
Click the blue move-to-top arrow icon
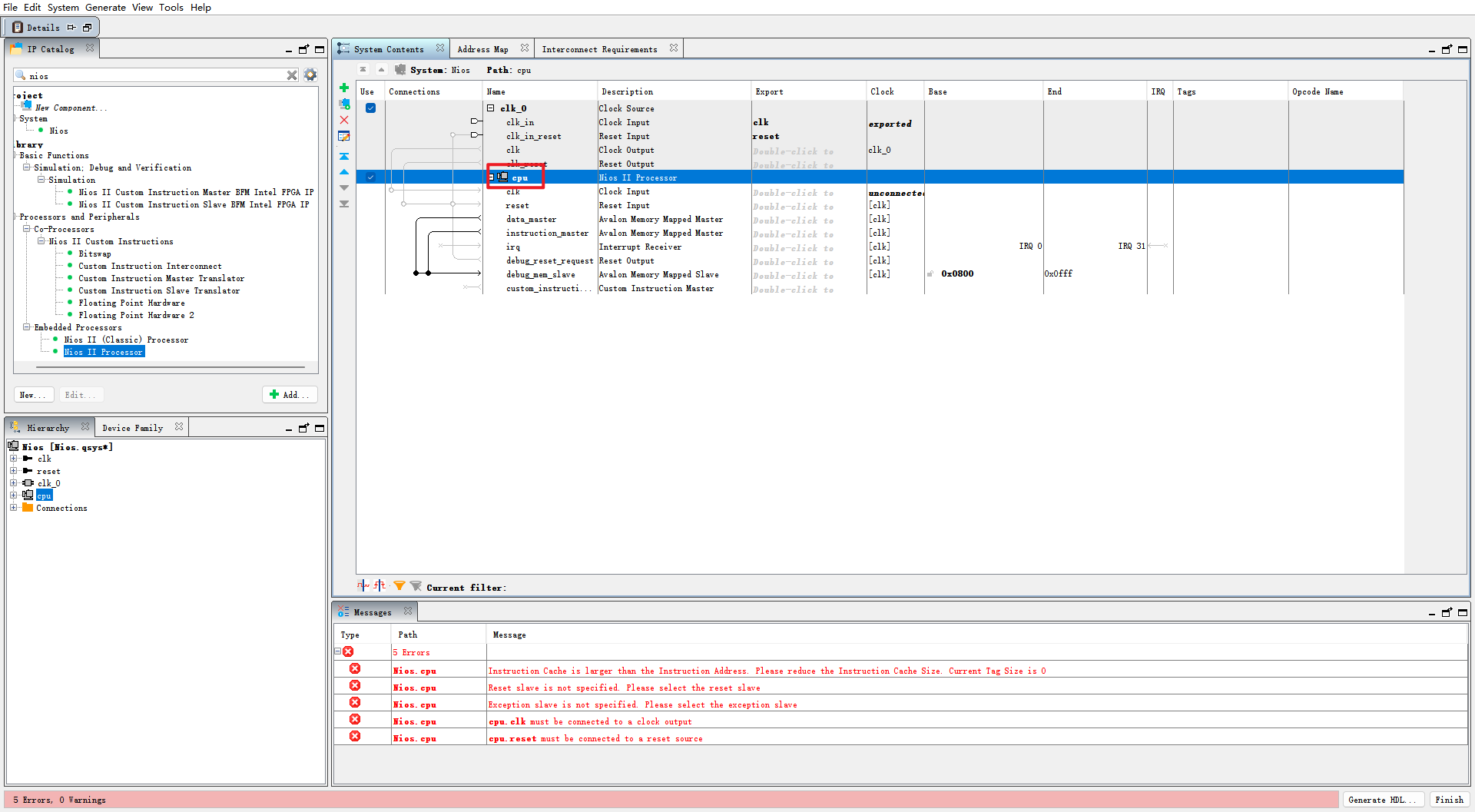[344, 156]
